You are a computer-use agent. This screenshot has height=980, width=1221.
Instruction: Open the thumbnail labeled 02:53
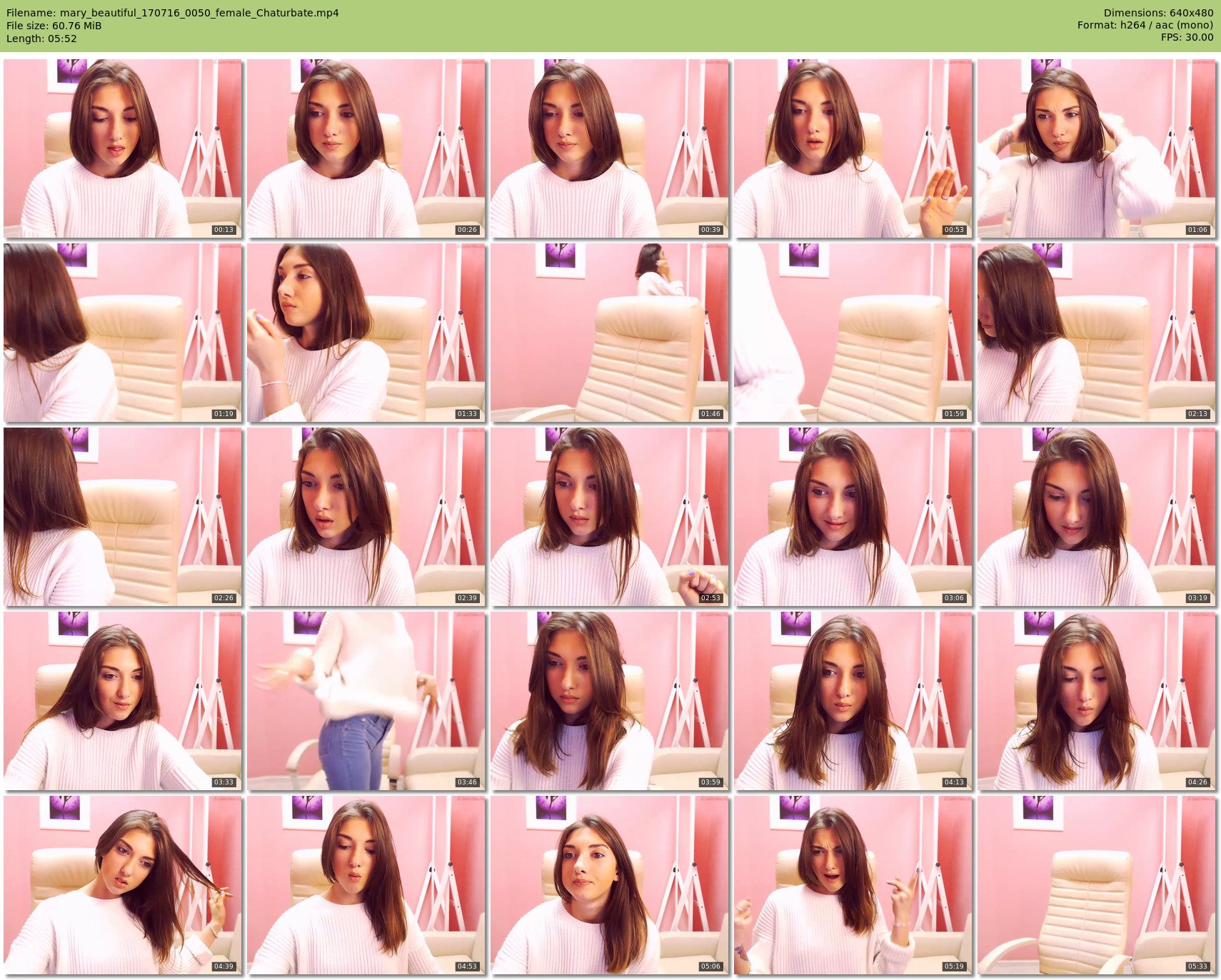(x=610, y=517)
